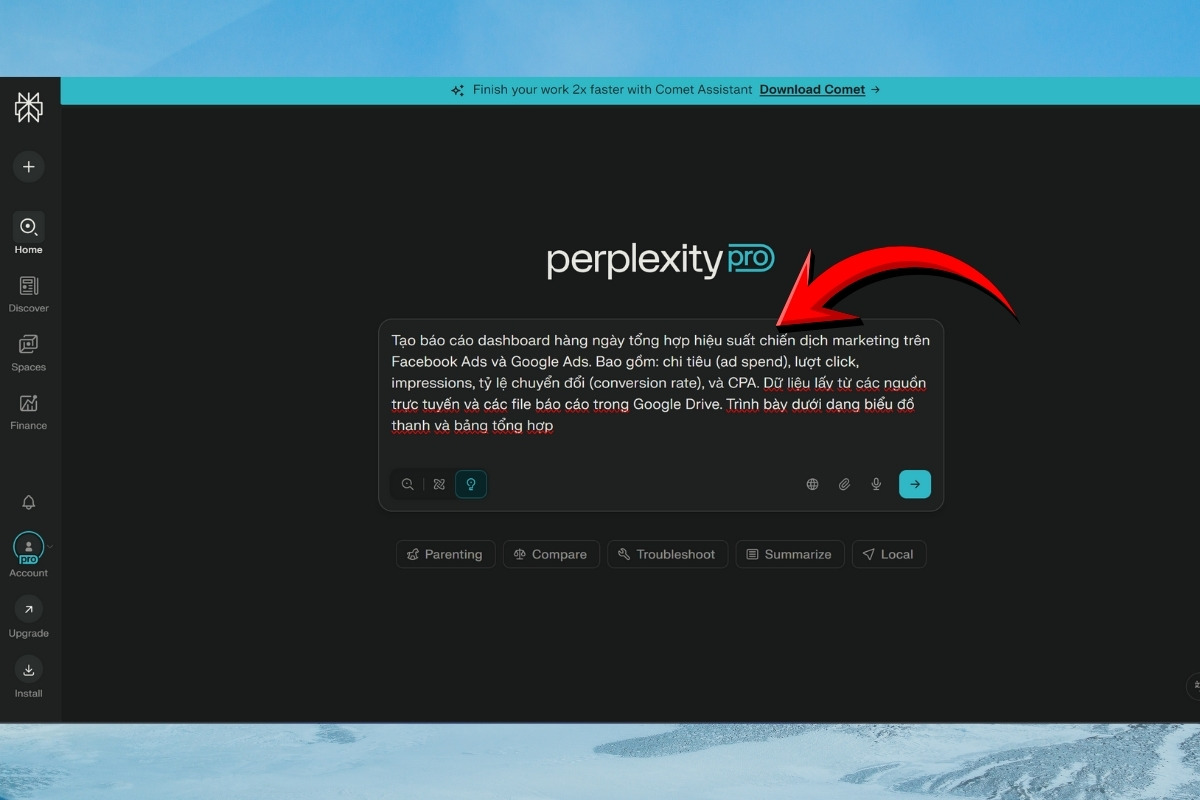This screenshot has width=1200, height=800.
Task: Activate voice input with the microphone icon
Action: pyautogui.click(x=876, y=484)
